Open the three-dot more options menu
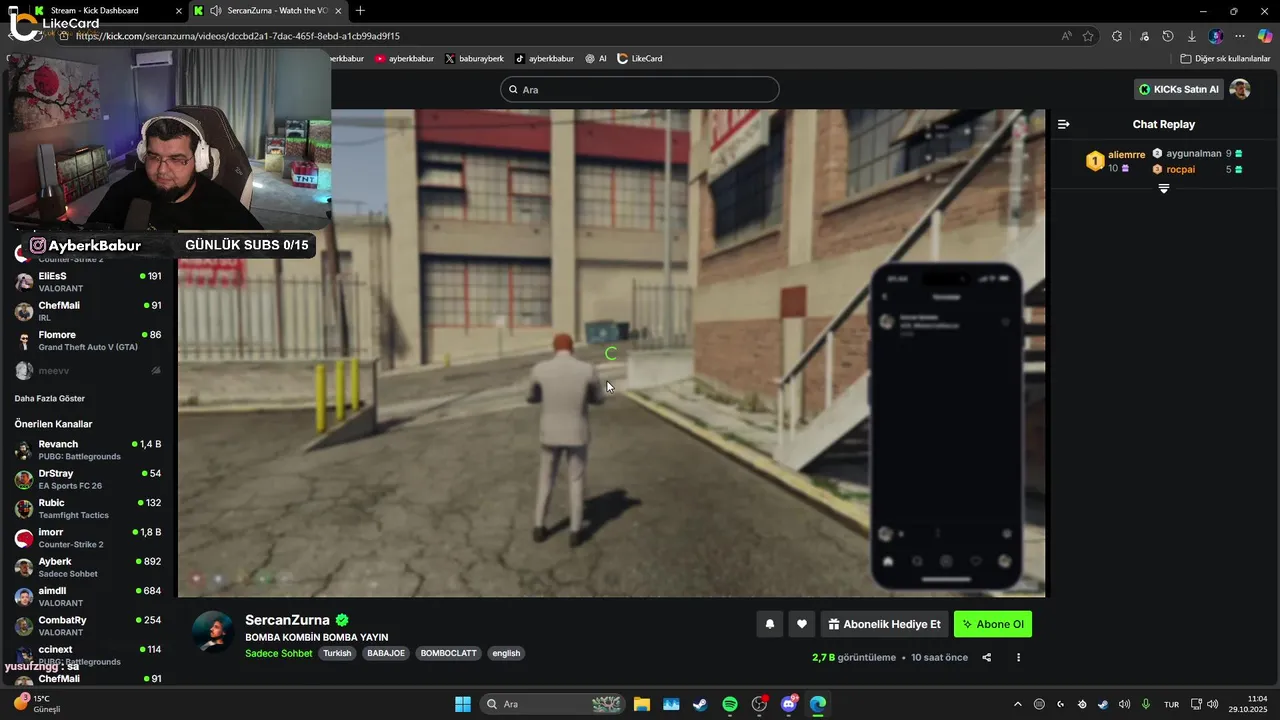 coord(1019,657)
